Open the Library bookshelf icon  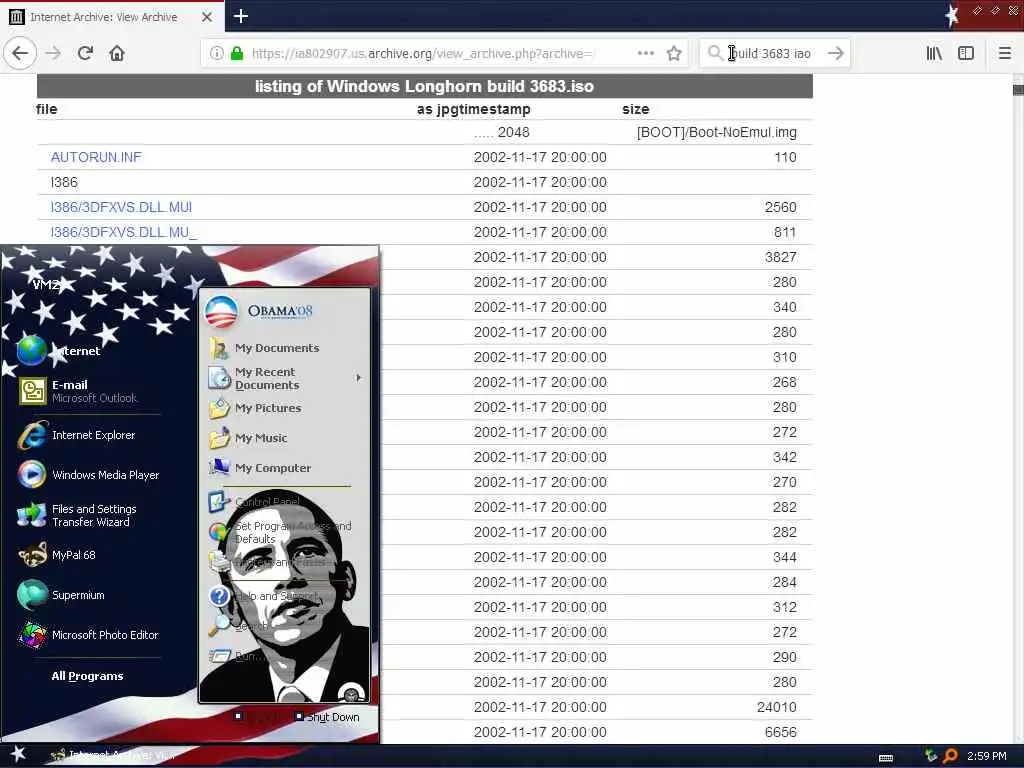pos(934,53)
